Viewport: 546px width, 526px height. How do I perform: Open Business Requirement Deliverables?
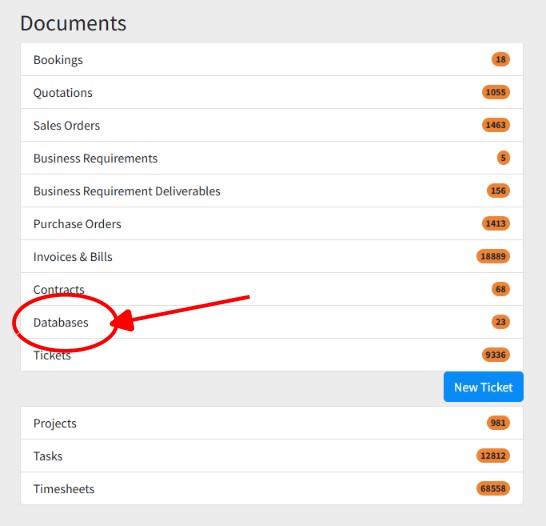(x=272, y=191)
